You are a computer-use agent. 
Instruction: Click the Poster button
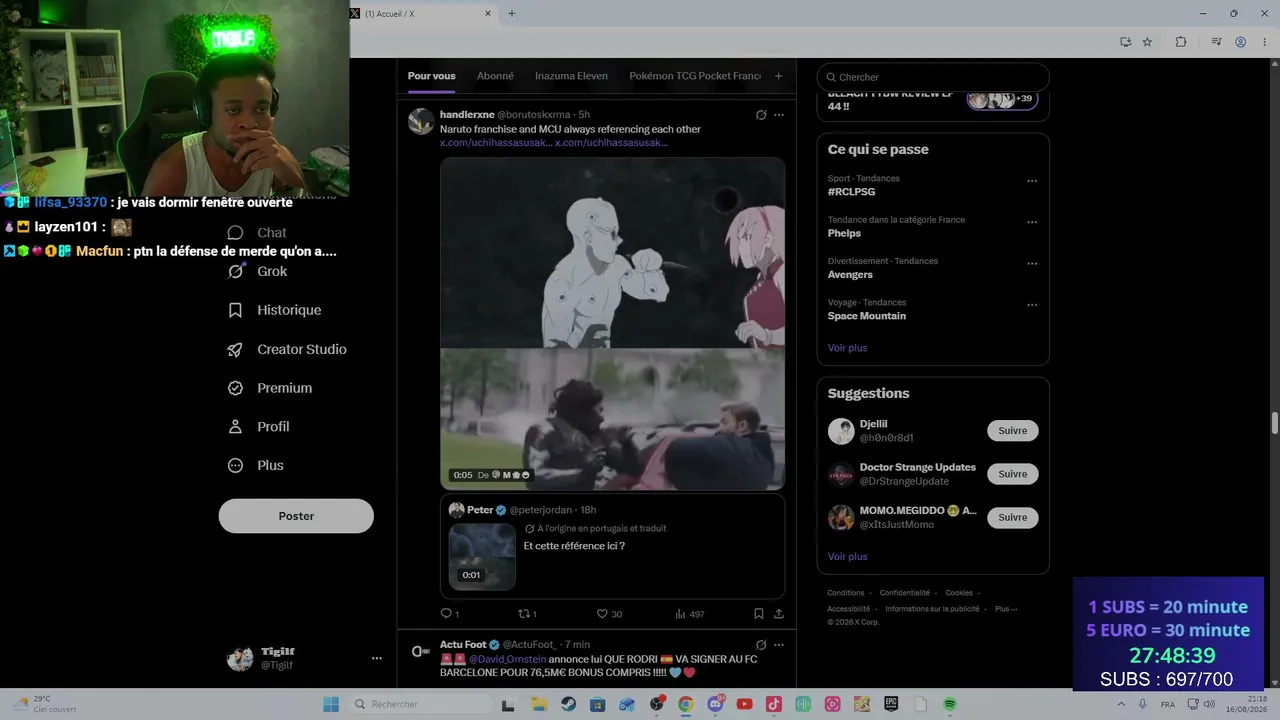coord(296,516)
